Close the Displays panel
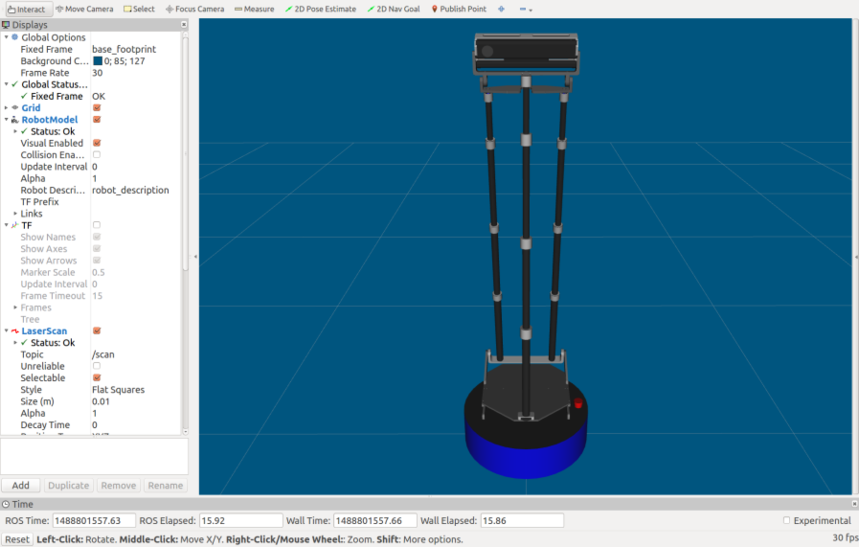 coord(184,25)
